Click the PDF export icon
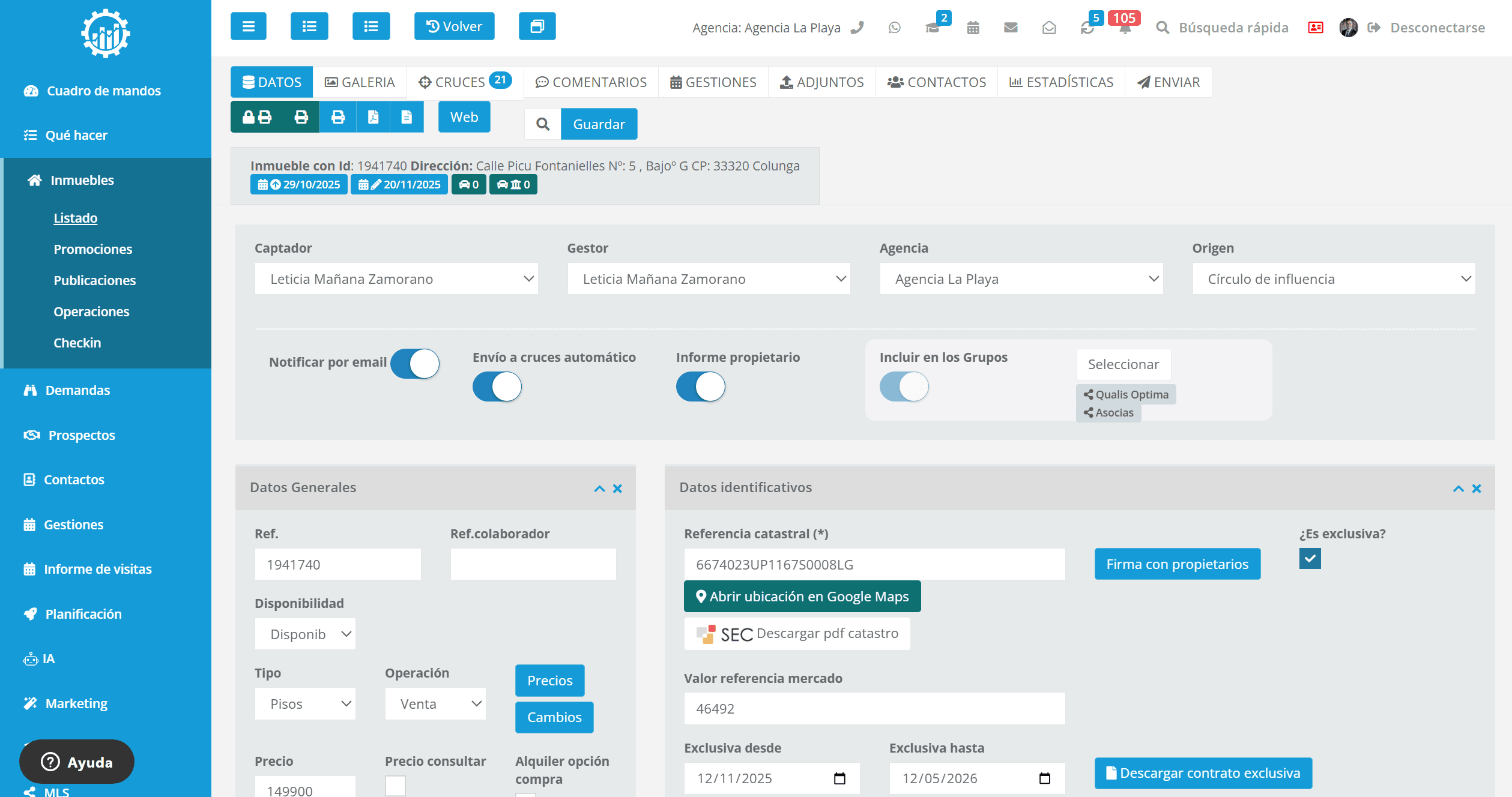Viewport: 1512px width, 797px height. click(373, 117)
